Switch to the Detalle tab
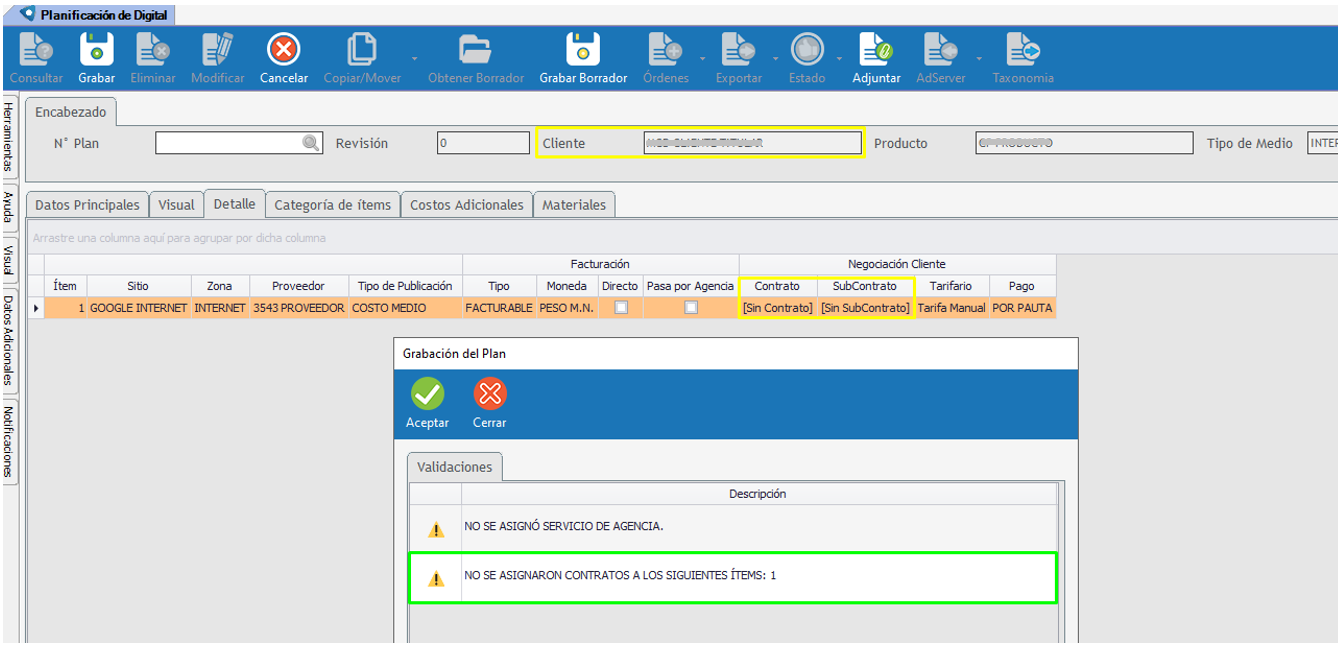 tap(234, 203)
